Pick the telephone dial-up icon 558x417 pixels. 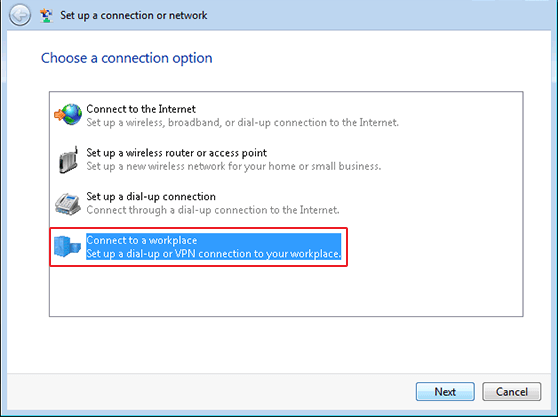point(68,203)
